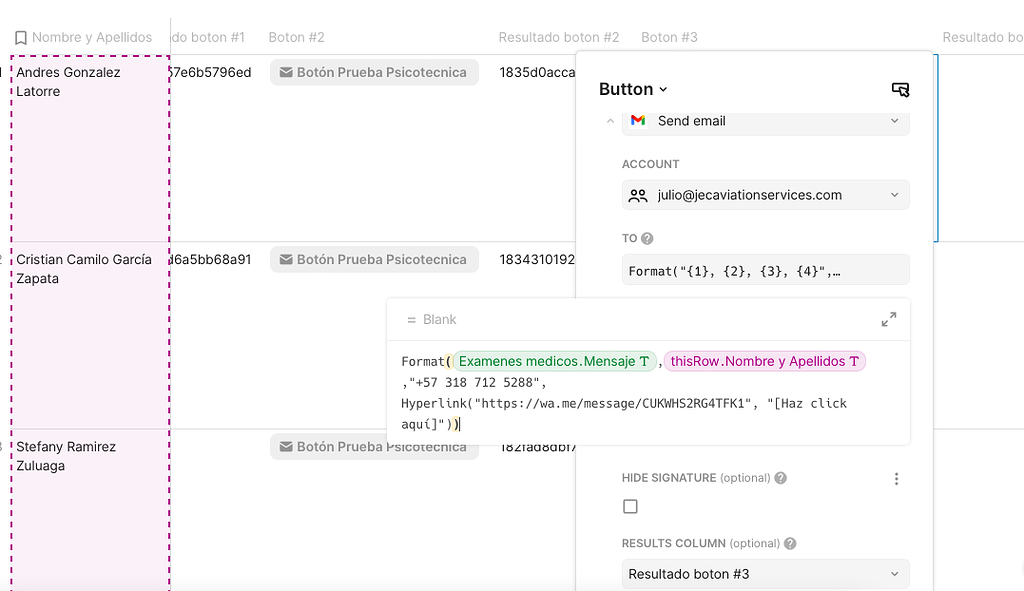Click the button-settings cursor icon in panel header
This screenshot has height=591, width=1024.
900,90
